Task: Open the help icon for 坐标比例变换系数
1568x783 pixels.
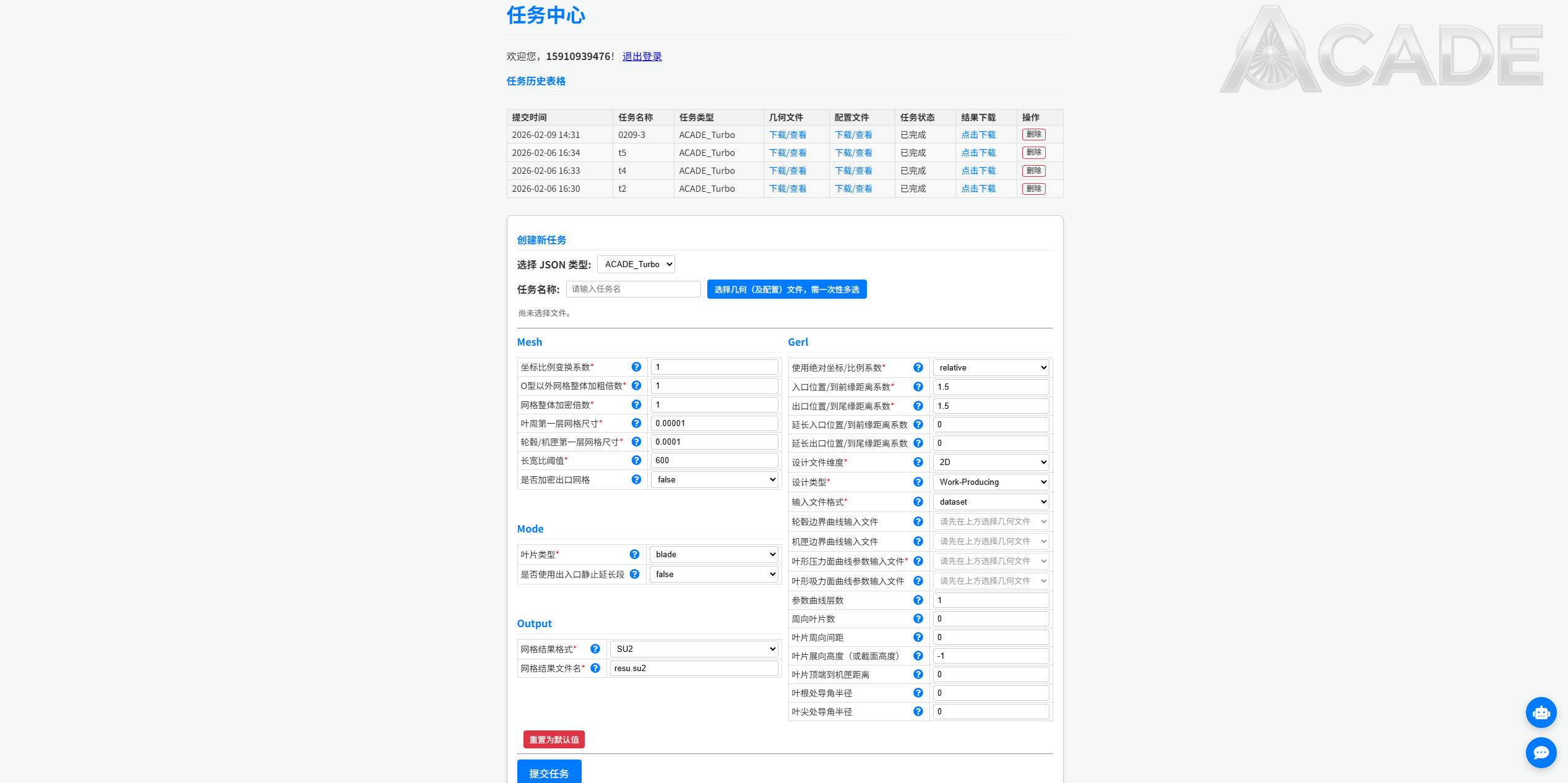Action: coord(636,367)
